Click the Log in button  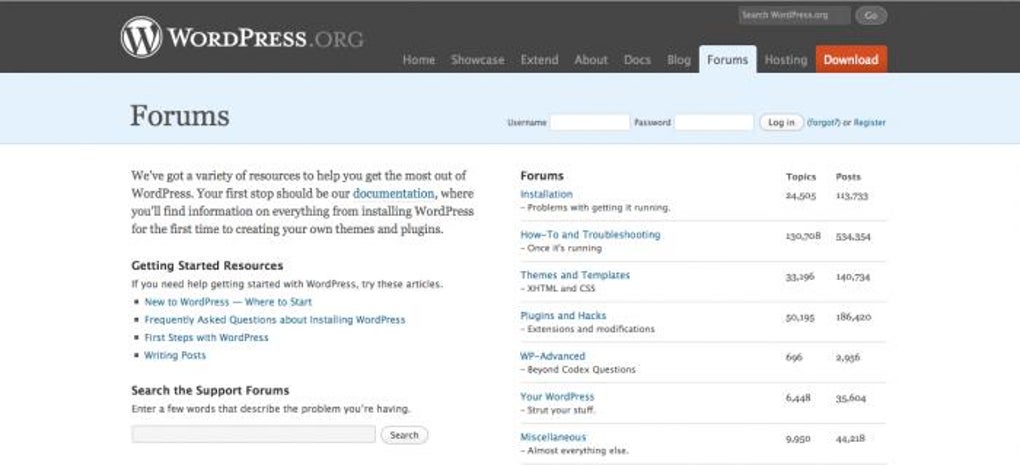click(781, 122)
